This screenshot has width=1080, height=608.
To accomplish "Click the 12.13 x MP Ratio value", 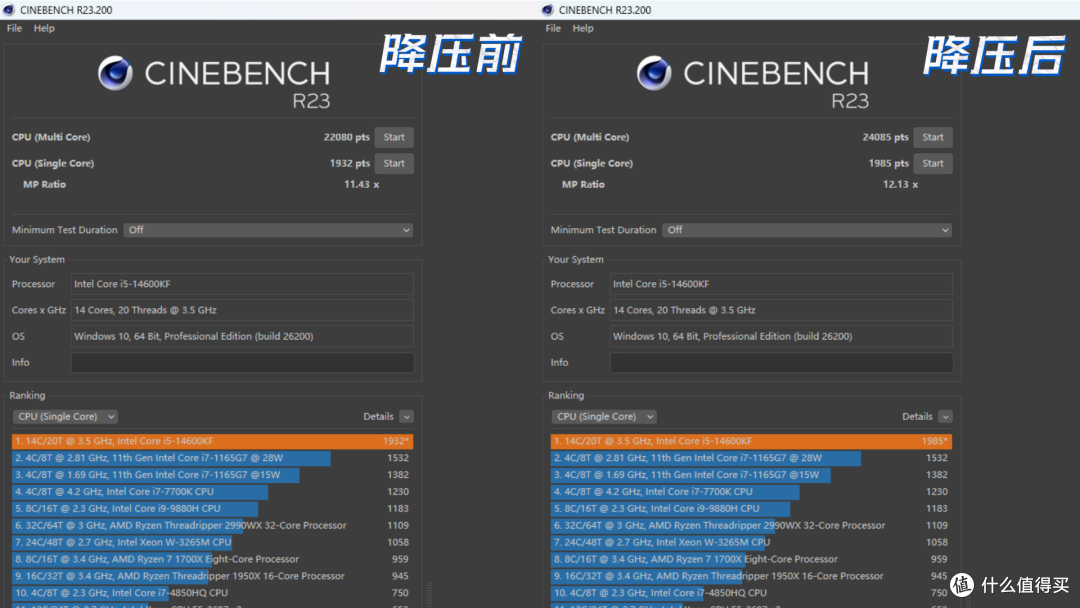I will pyautogui.click(x=900, y=185).
